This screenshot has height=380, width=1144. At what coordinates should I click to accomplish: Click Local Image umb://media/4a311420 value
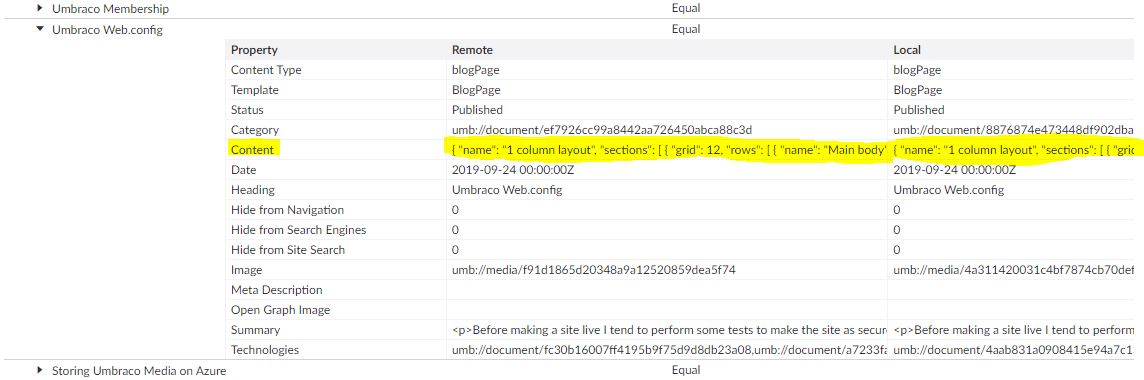1014,270
